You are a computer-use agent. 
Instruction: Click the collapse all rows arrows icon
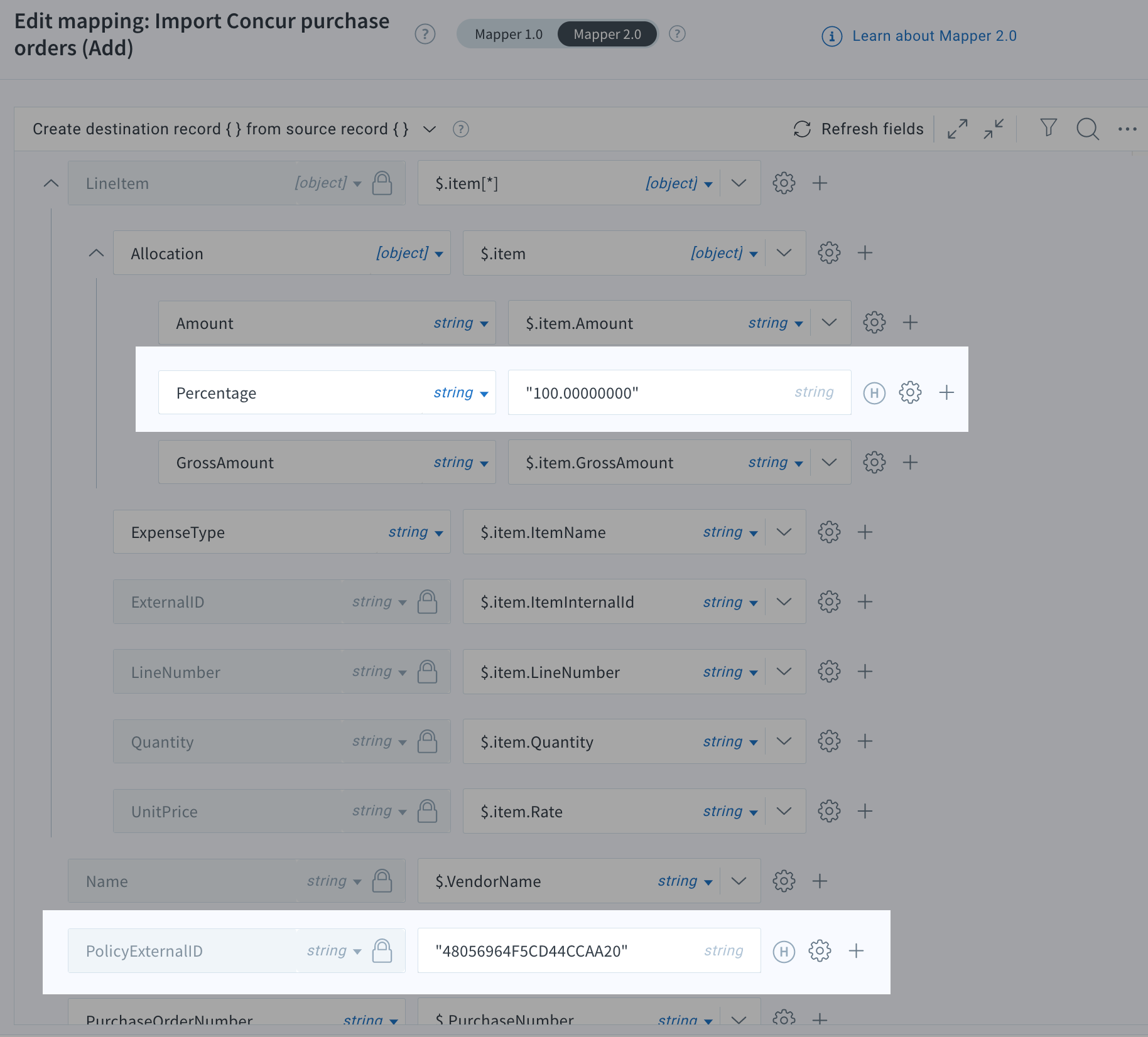pyautogui.click(x=994, y=129)
